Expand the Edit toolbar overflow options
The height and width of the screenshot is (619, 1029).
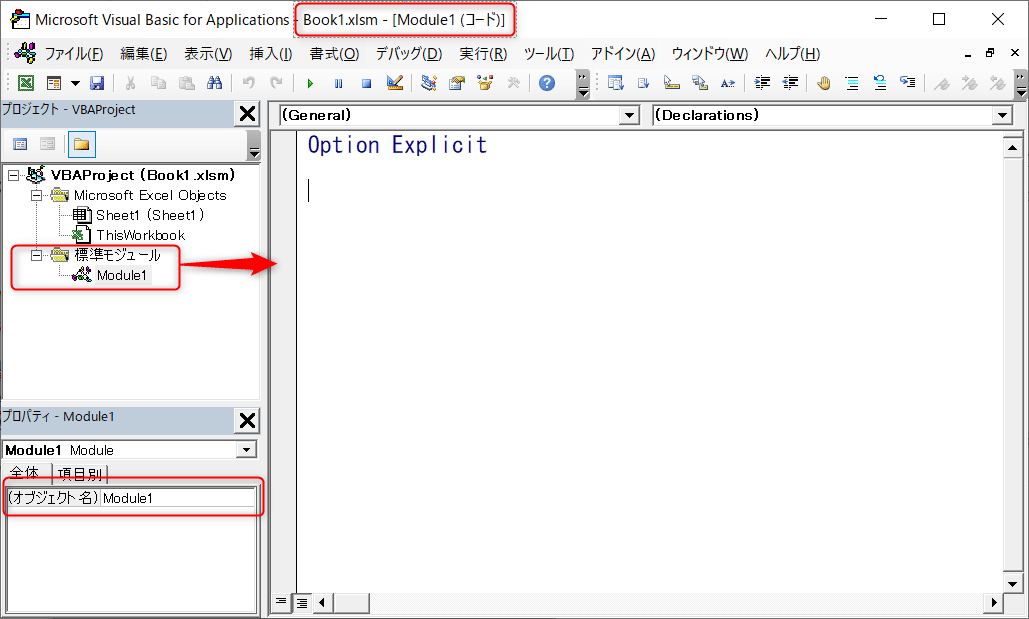[x=1020, y=83]
